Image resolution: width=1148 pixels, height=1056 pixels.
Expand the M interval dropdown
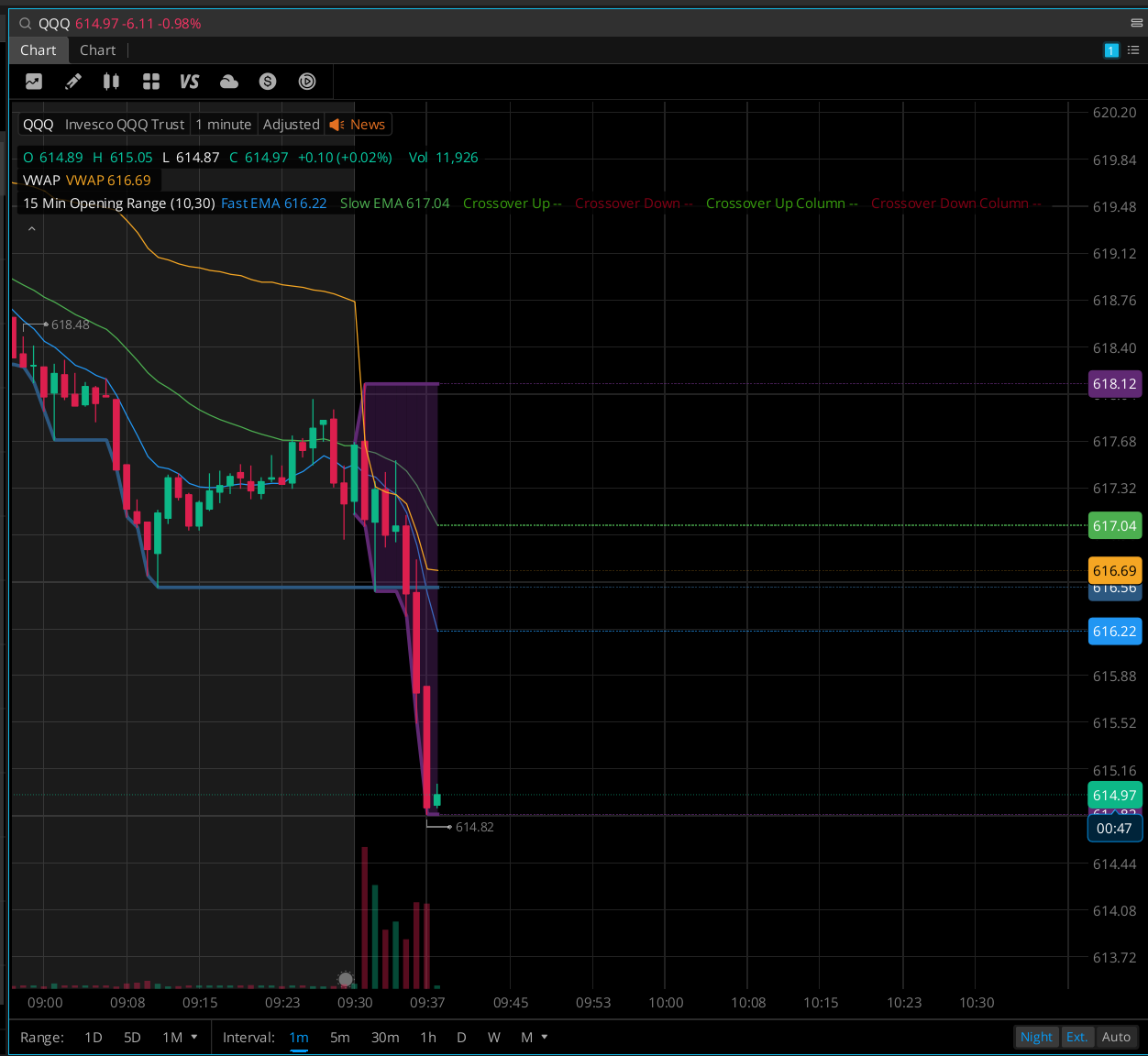535,1037
